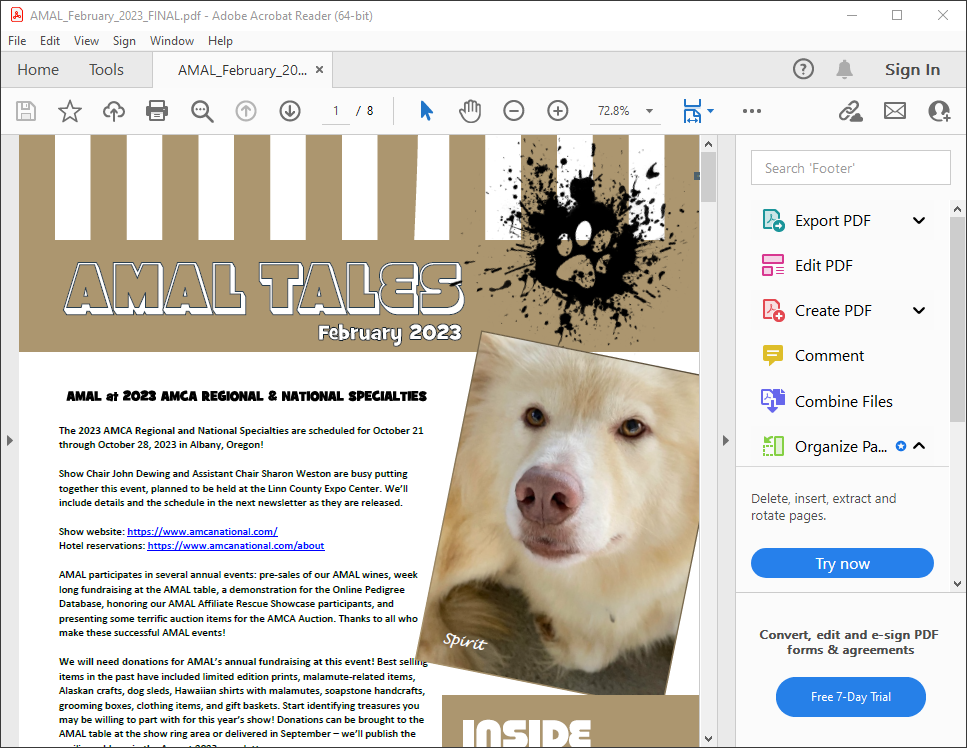This screenshot has width=967, height=748.
Task: Click the fit page scrolling icon
Action: click(x=692, y=111)
